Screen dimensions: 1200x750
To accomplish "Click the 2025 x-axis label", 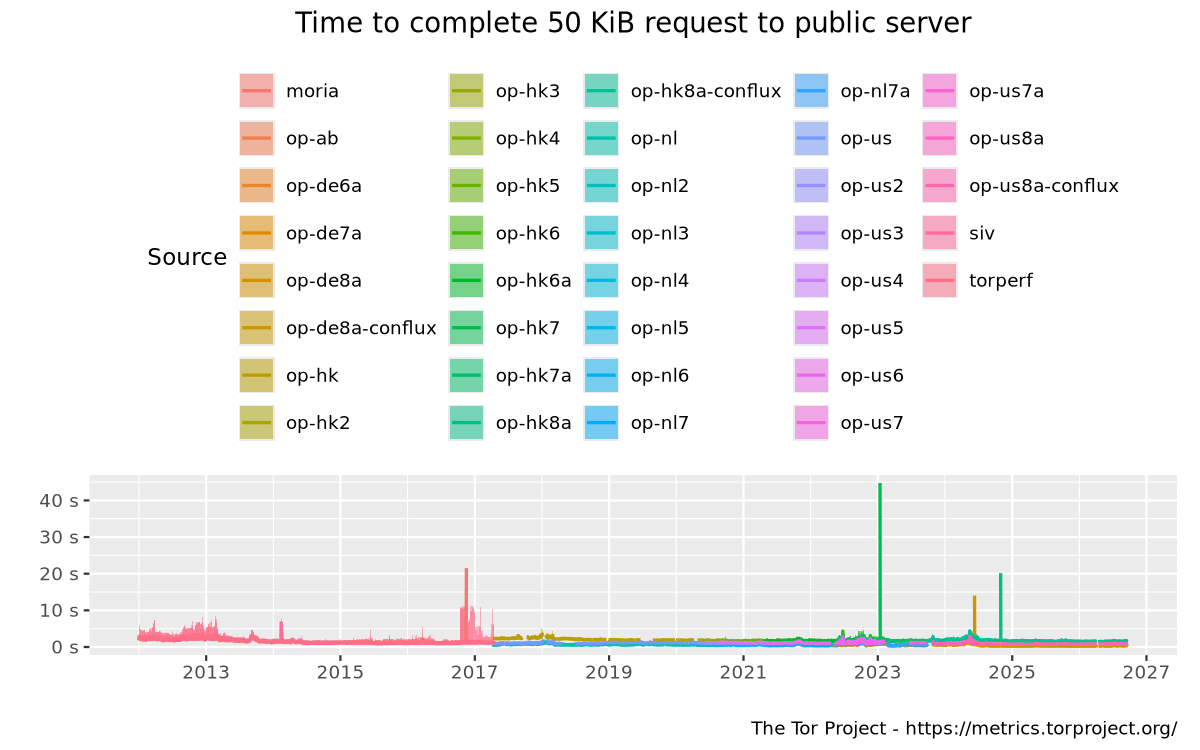I will pyautogui.click(x=1012, y=671).
